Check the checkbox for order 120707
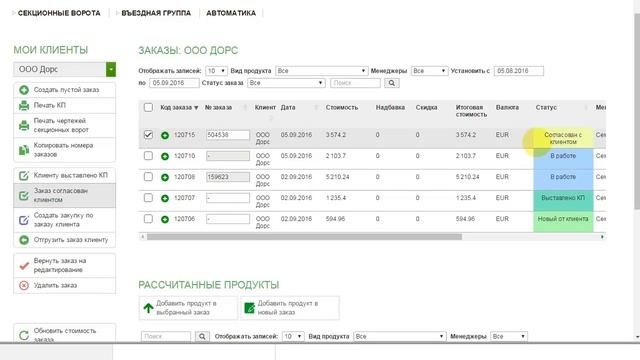 click(148, 198)
